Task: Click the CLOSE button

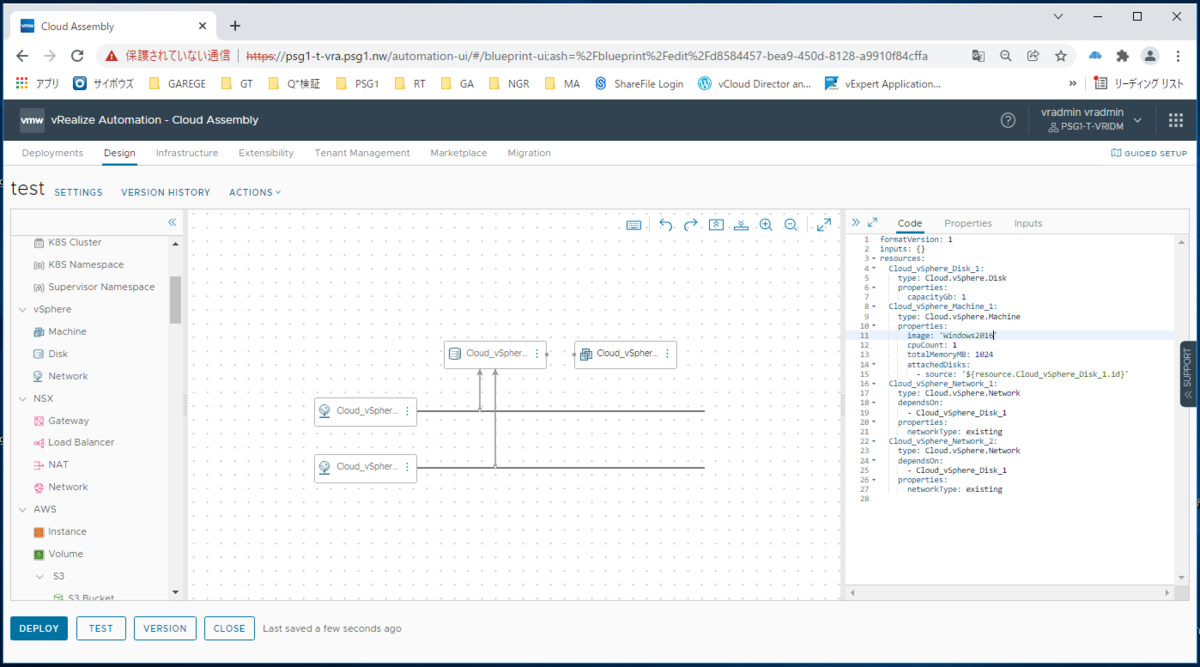Action: (229, 628)
